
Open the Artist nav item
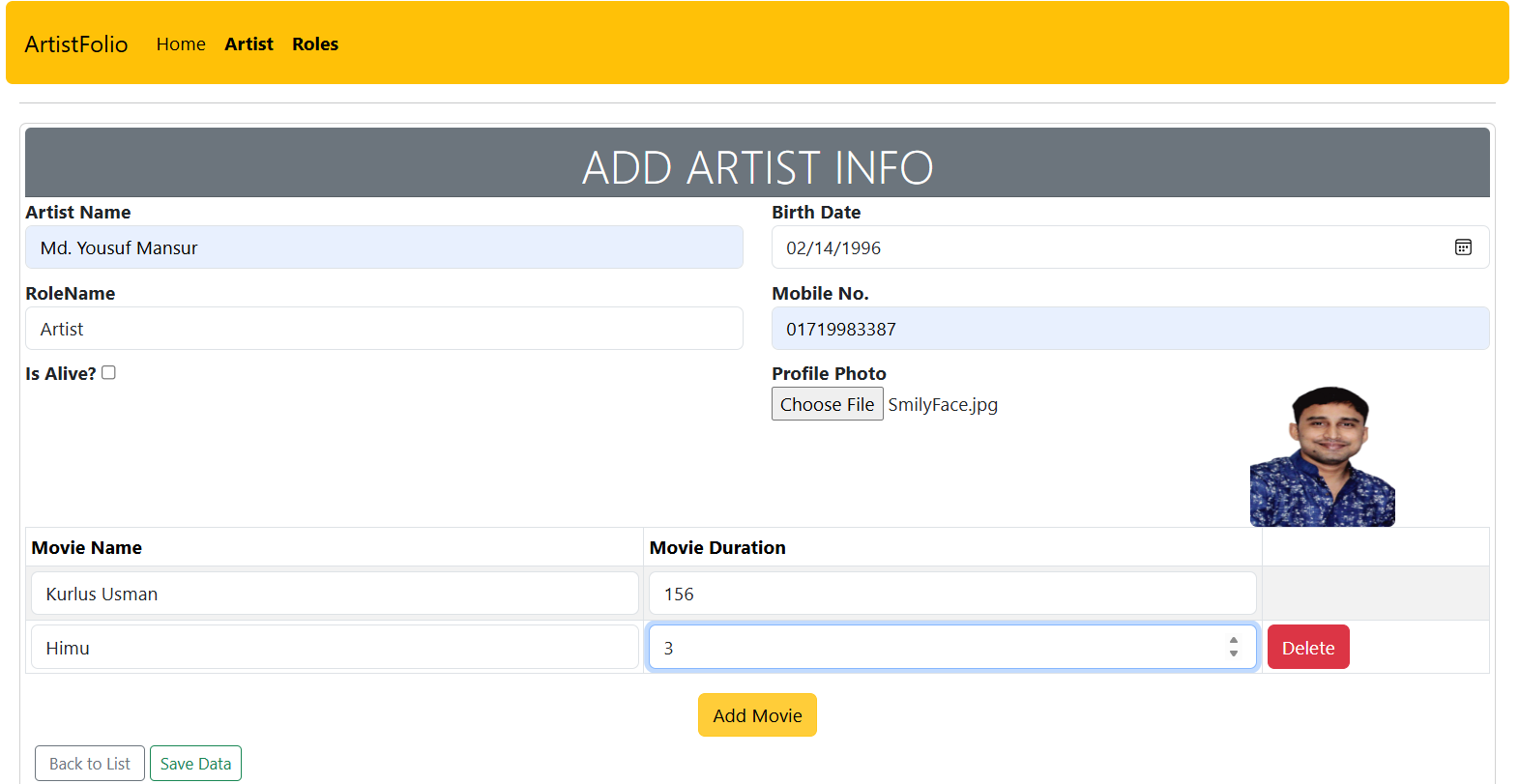(248, 44)
